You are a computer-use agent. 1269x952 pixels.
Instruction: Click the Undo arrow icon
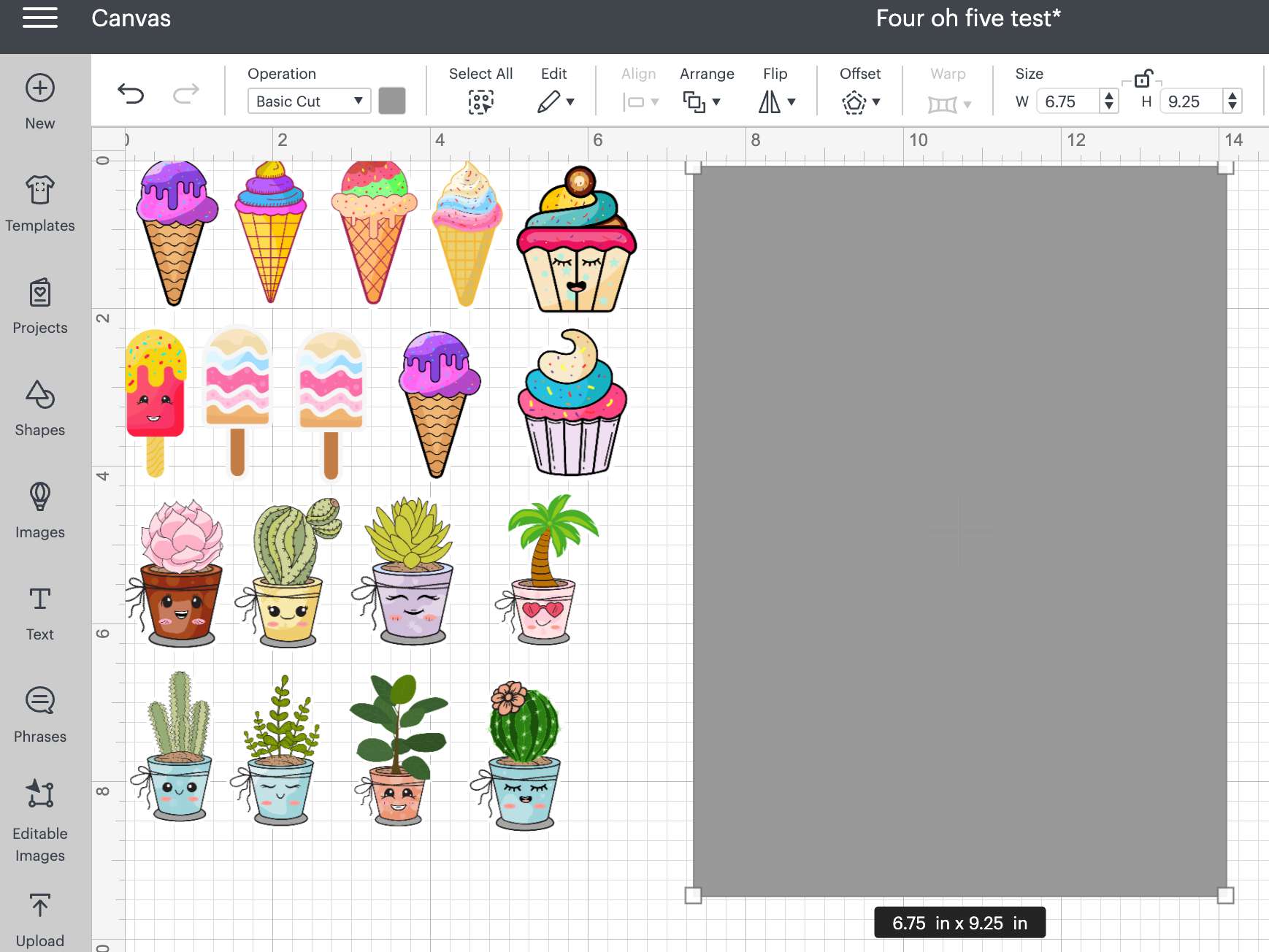[131, 93]
